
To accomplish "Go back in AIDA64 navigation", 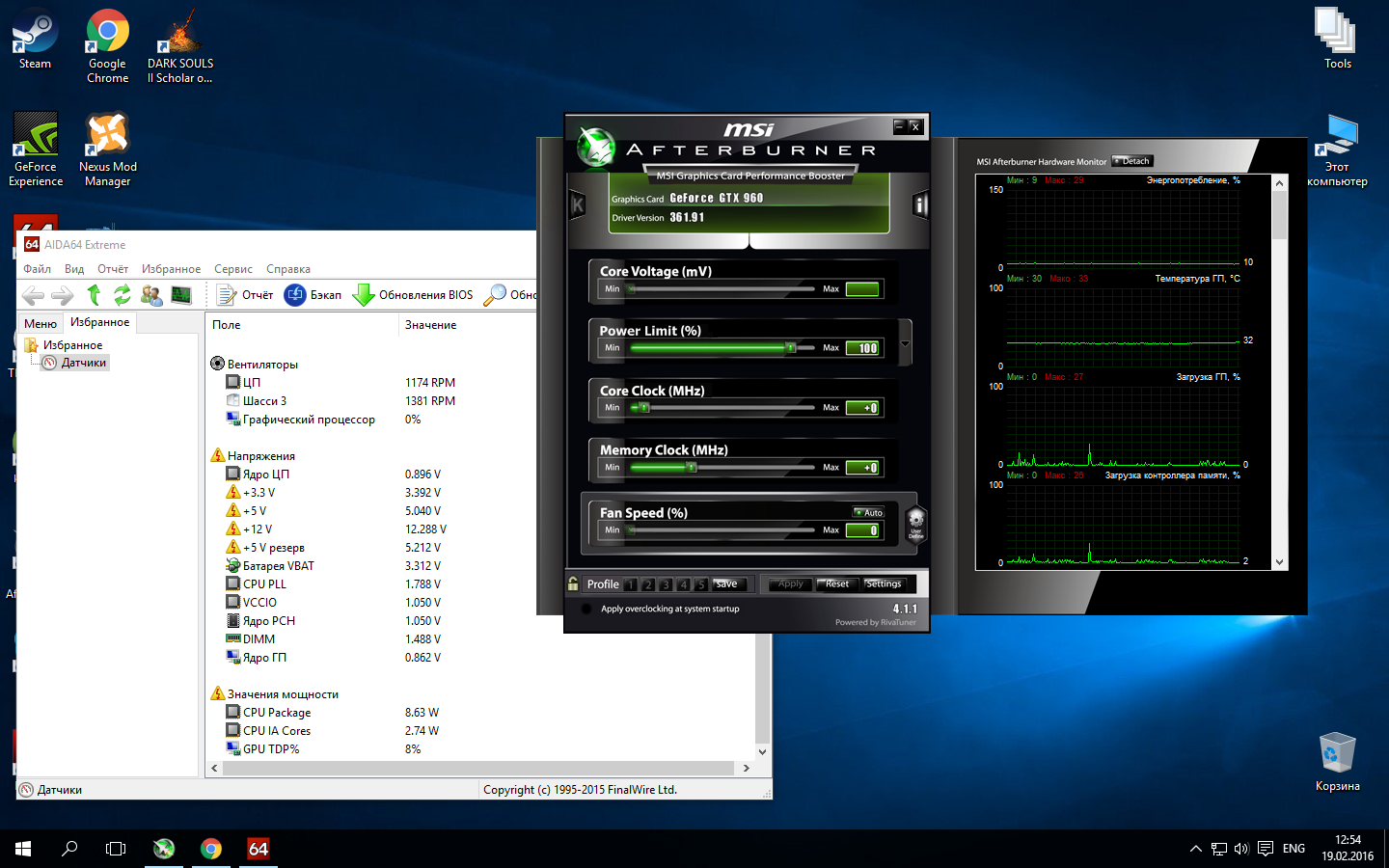I will click(34, 295).
